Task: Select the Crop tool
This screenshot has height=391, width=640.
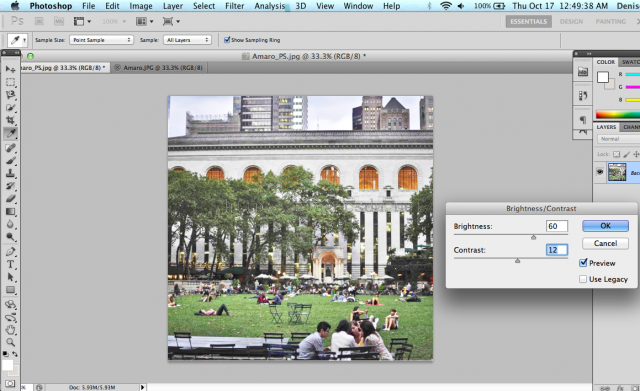Action: pyautogui.click(x=10, y=120)
